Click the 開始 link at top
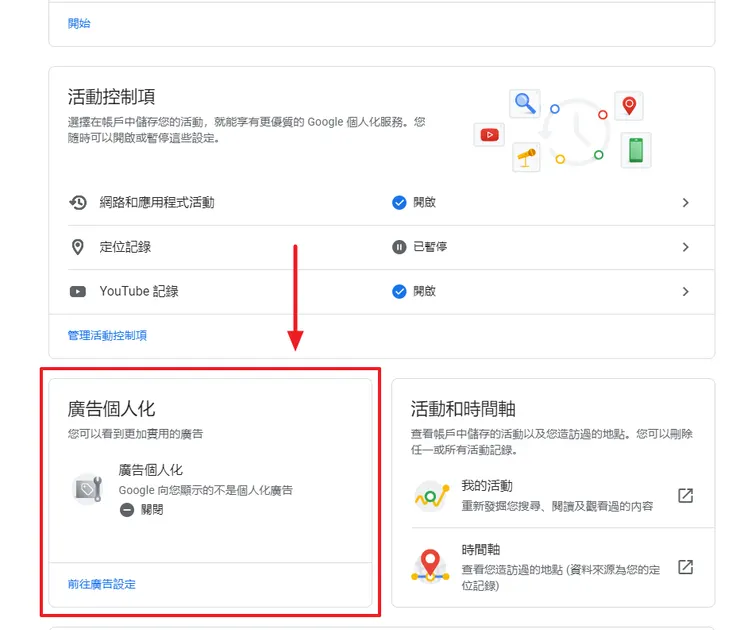Viewport: 740px width, 630px height. coord(79,24)
